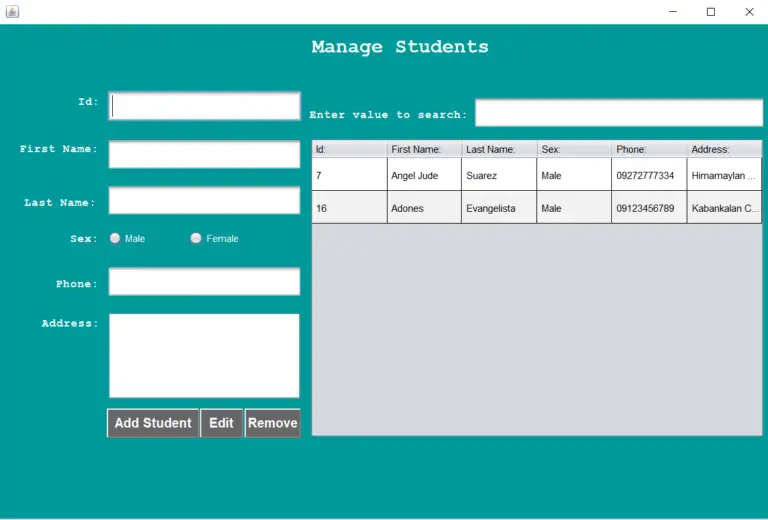This screenshot has height=520, width=768.
Task: Select the Female radio button
Action: pos(196,238)
